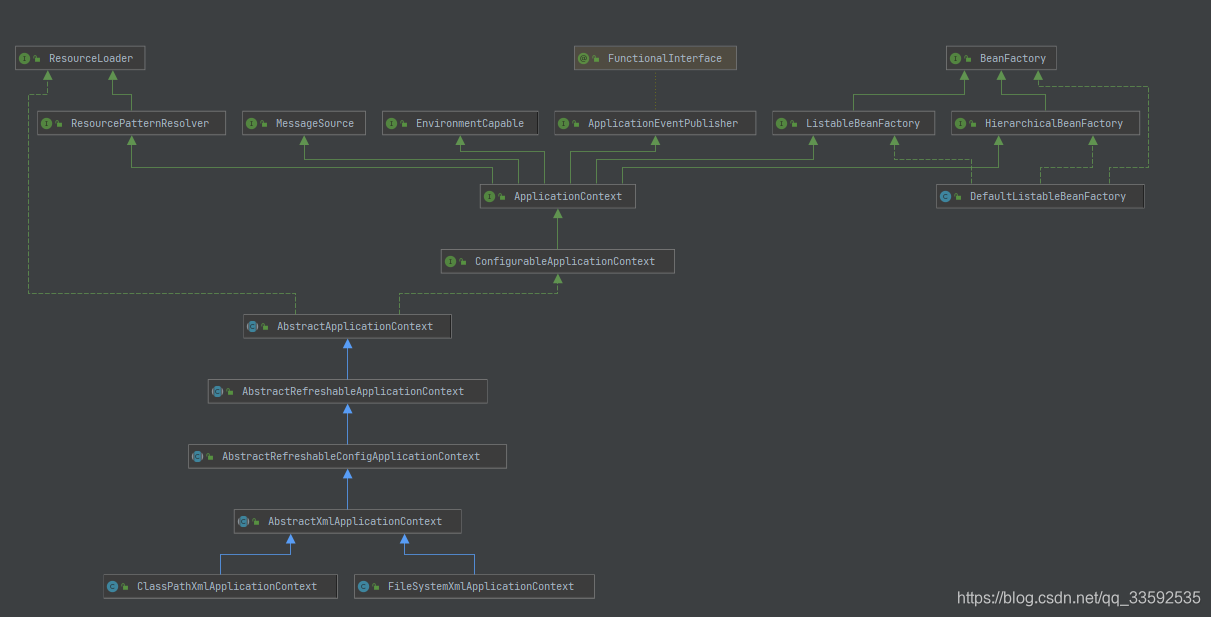Click the interface icon beside MessageSource
The height and width of the screenshot is (617, 1211).
tap(252, 123)
